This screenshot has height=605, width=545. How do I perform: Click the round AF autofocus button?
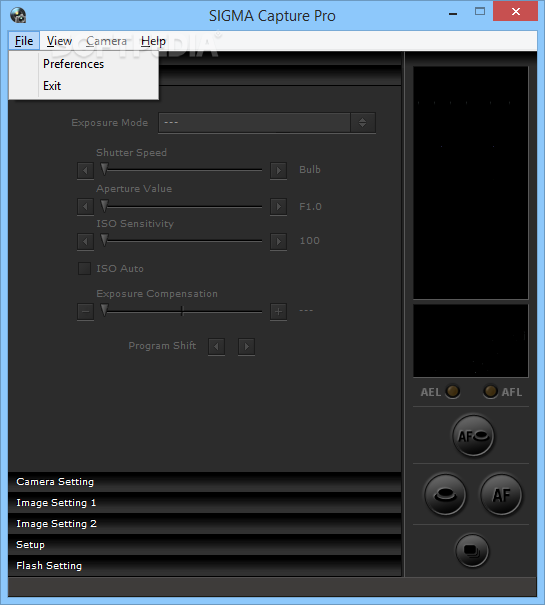501,495
